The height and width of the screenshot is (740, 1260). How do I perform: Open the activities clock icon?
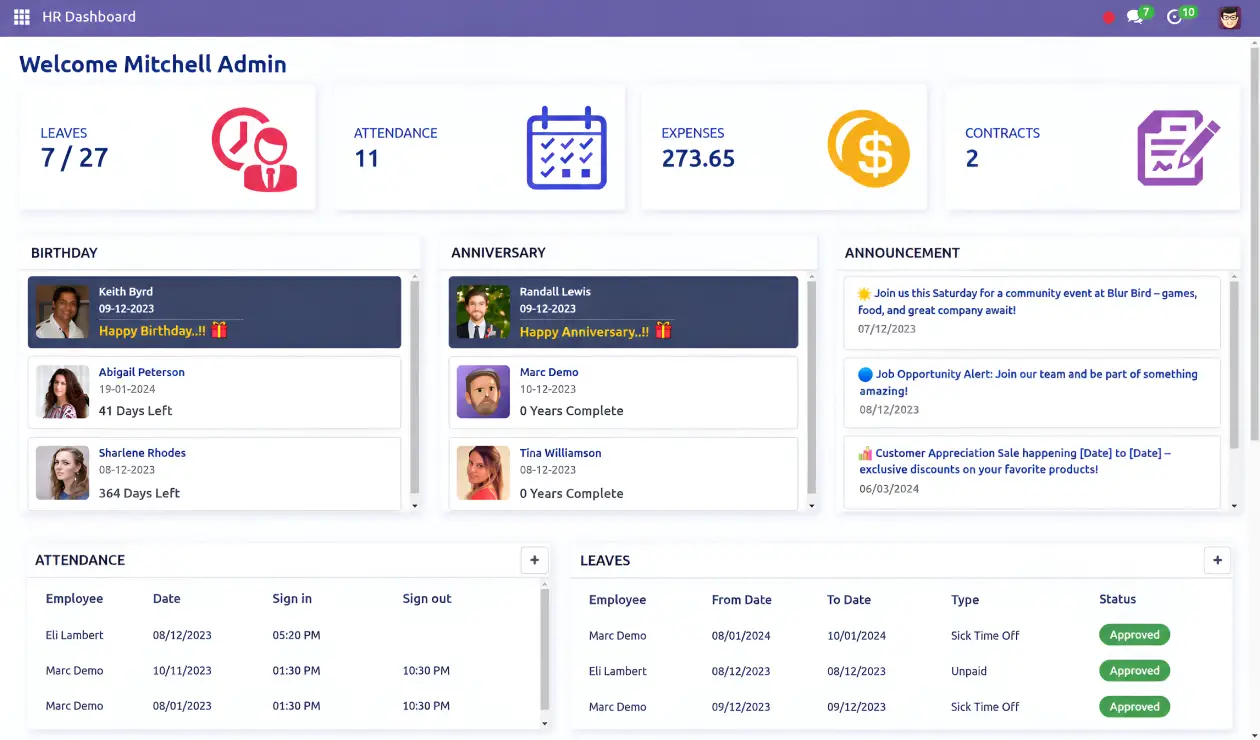[x=1174, y=17]
